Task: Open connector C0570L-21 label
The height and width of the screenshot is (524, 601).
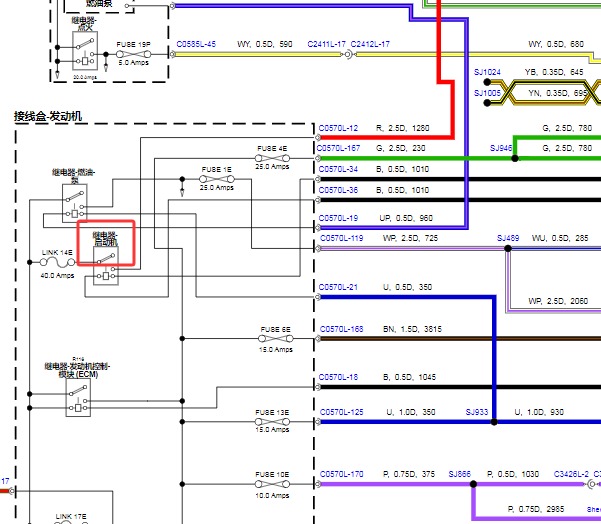Action: click(x=338, y=287)
